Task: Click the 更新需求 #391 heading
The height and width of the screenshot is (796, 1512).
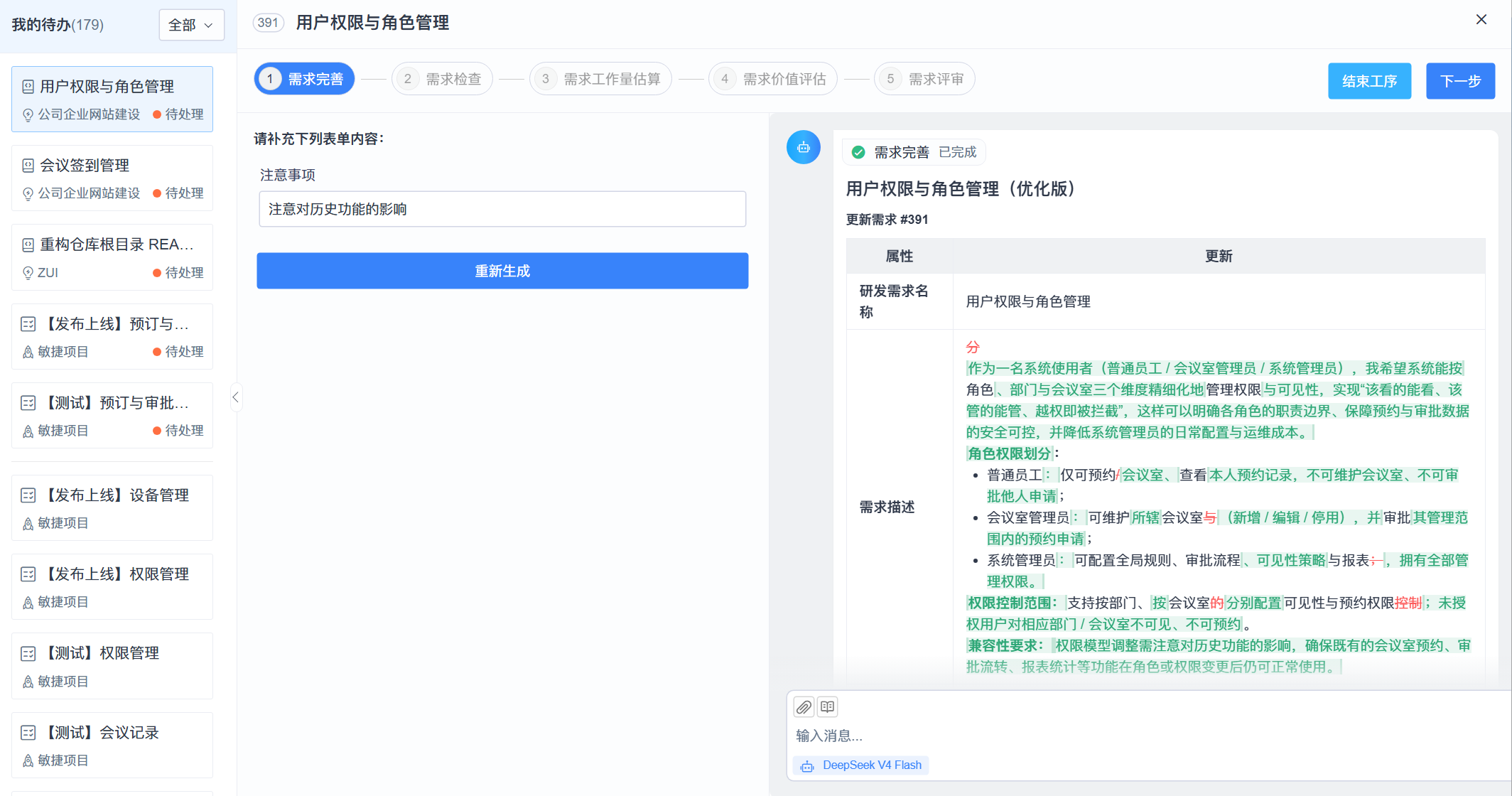Action: coord(887,220)
